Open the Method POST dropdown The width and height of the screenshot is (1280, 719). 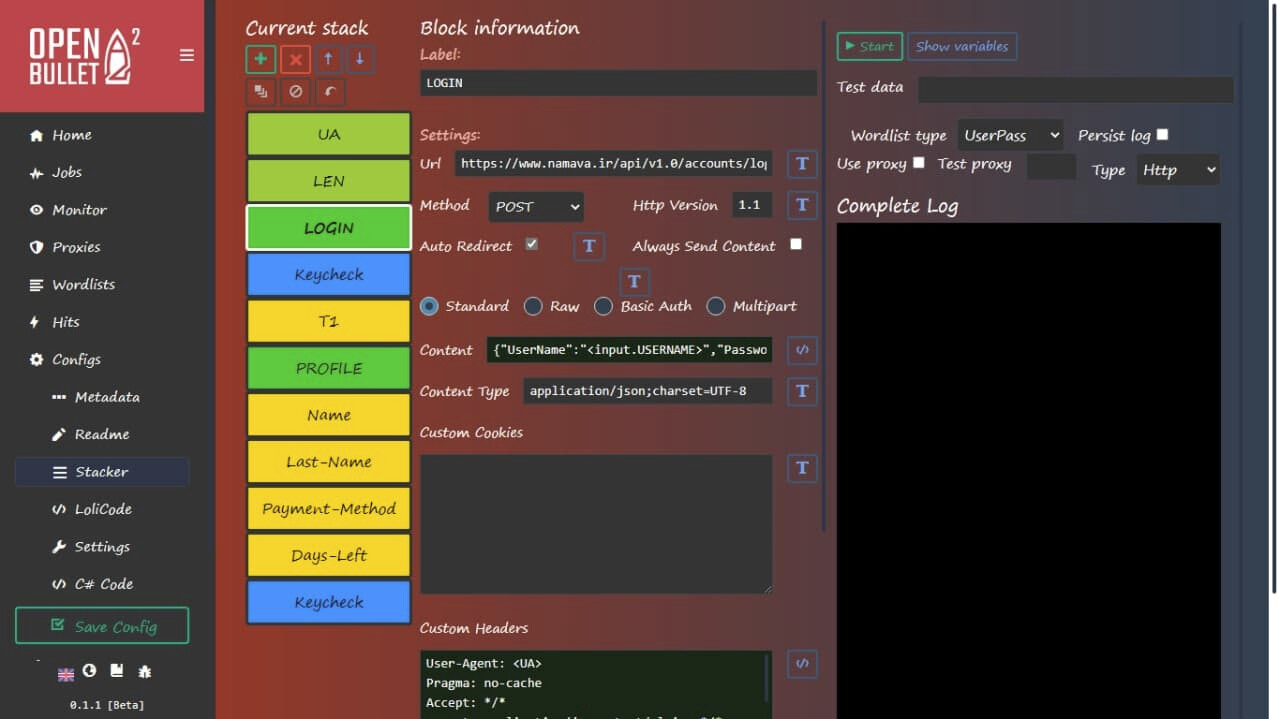tap(536, 207)
